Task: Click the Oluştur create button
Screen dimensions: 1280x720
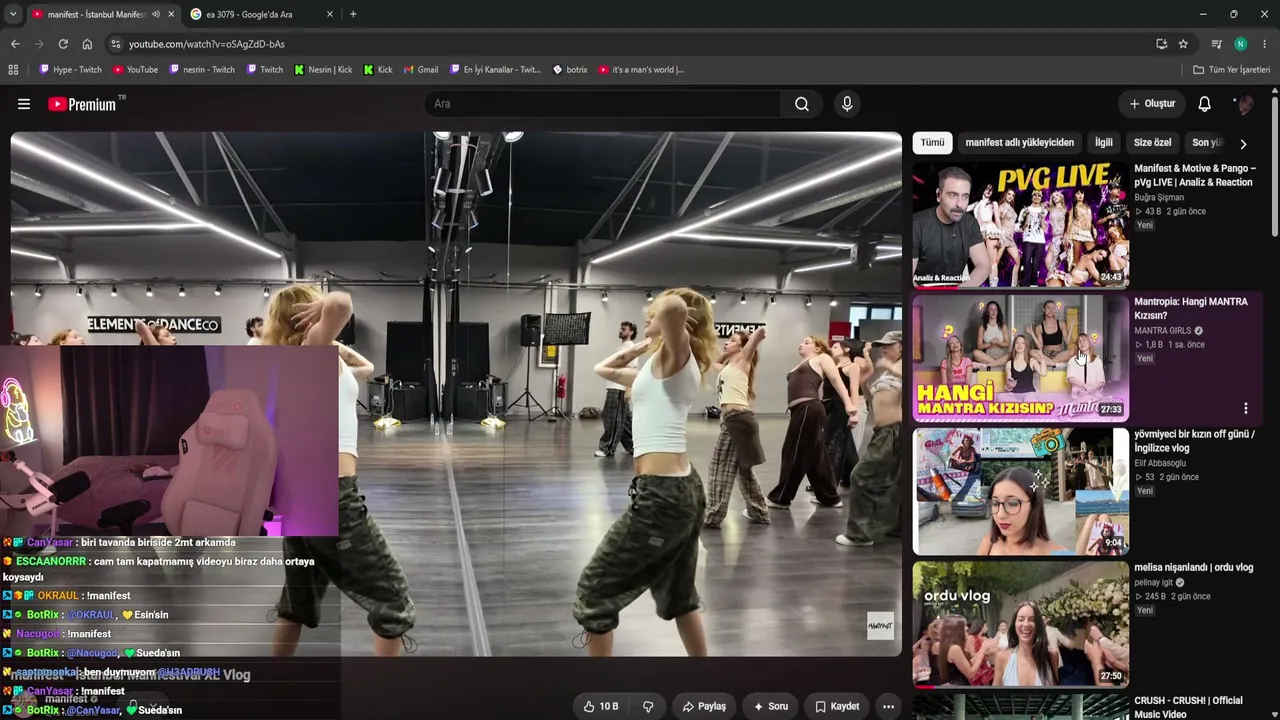Action: (1152, 104)
